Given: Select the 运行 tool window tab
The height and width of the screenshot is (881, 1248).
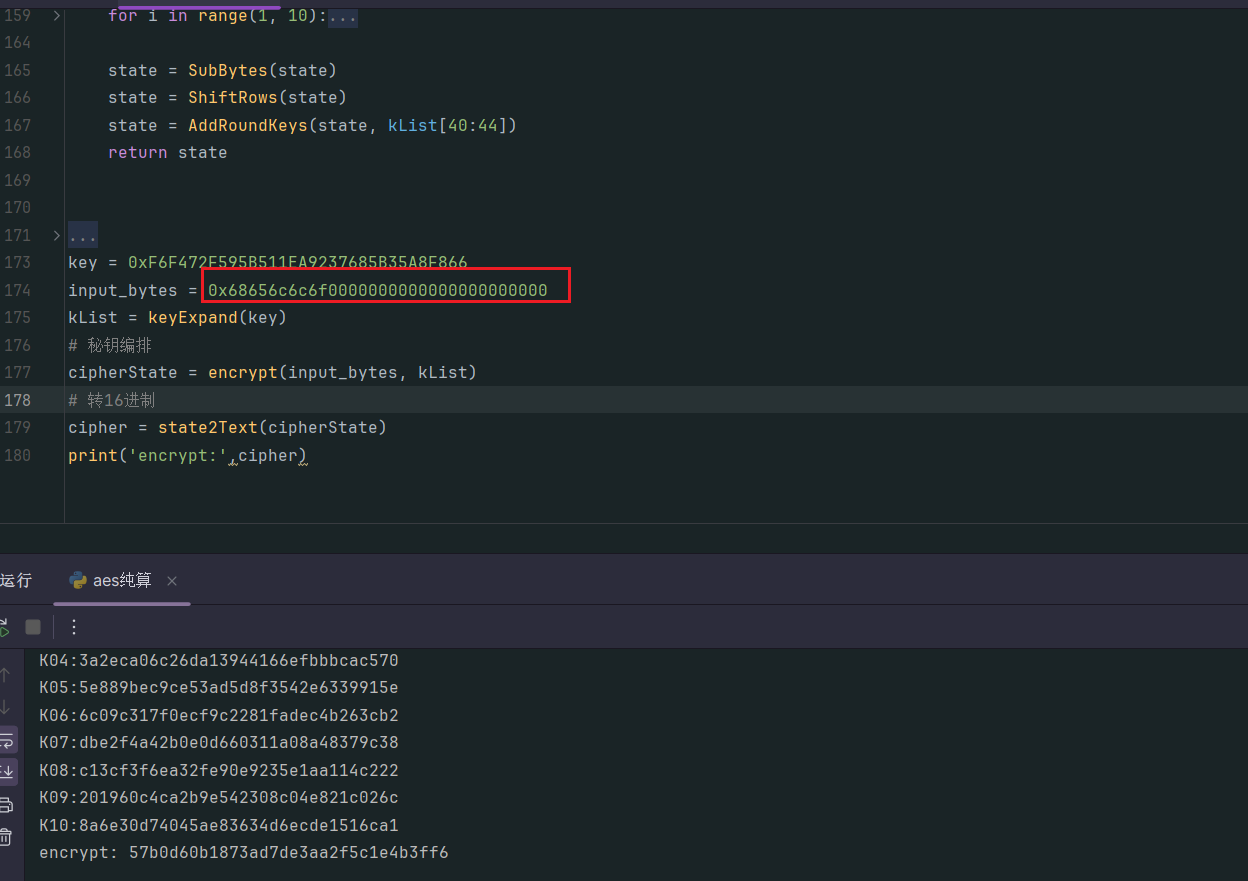Looking at the screenshot, I should pyautogui.click(x=16, y=581).
